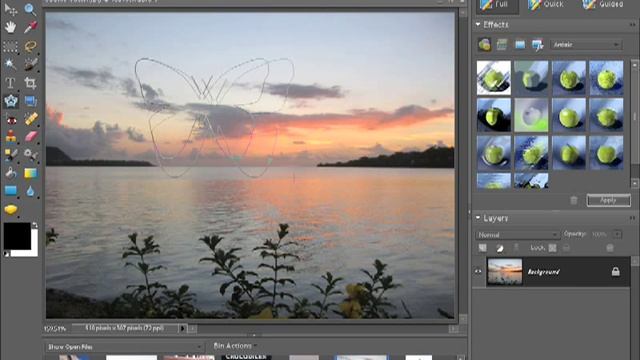Show Layer Styles category in Effects

pyautogui.click(x=502, y=44)
